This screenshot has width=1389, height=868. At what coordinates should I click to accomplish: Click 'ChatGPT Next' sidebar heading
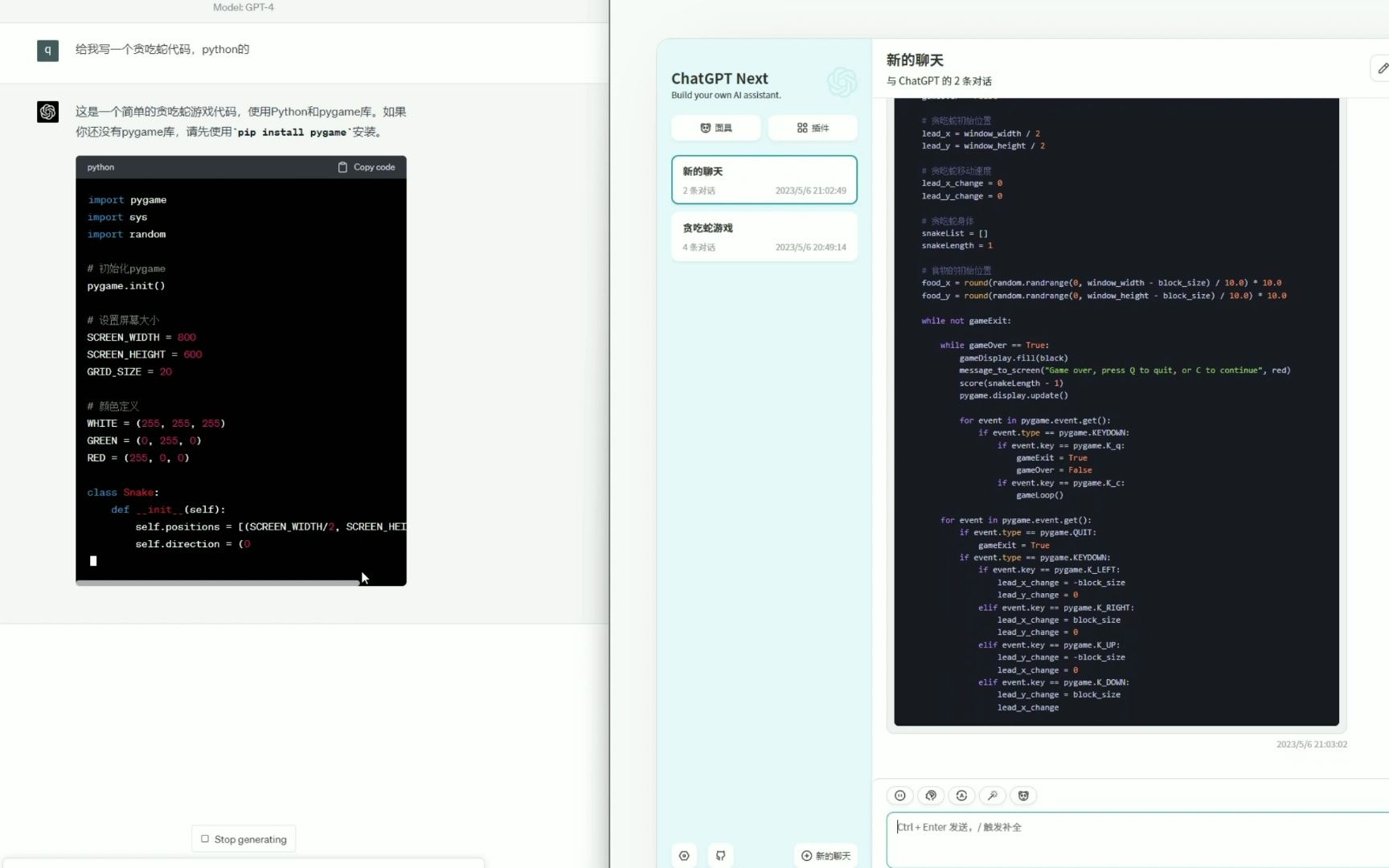point(719,78)
